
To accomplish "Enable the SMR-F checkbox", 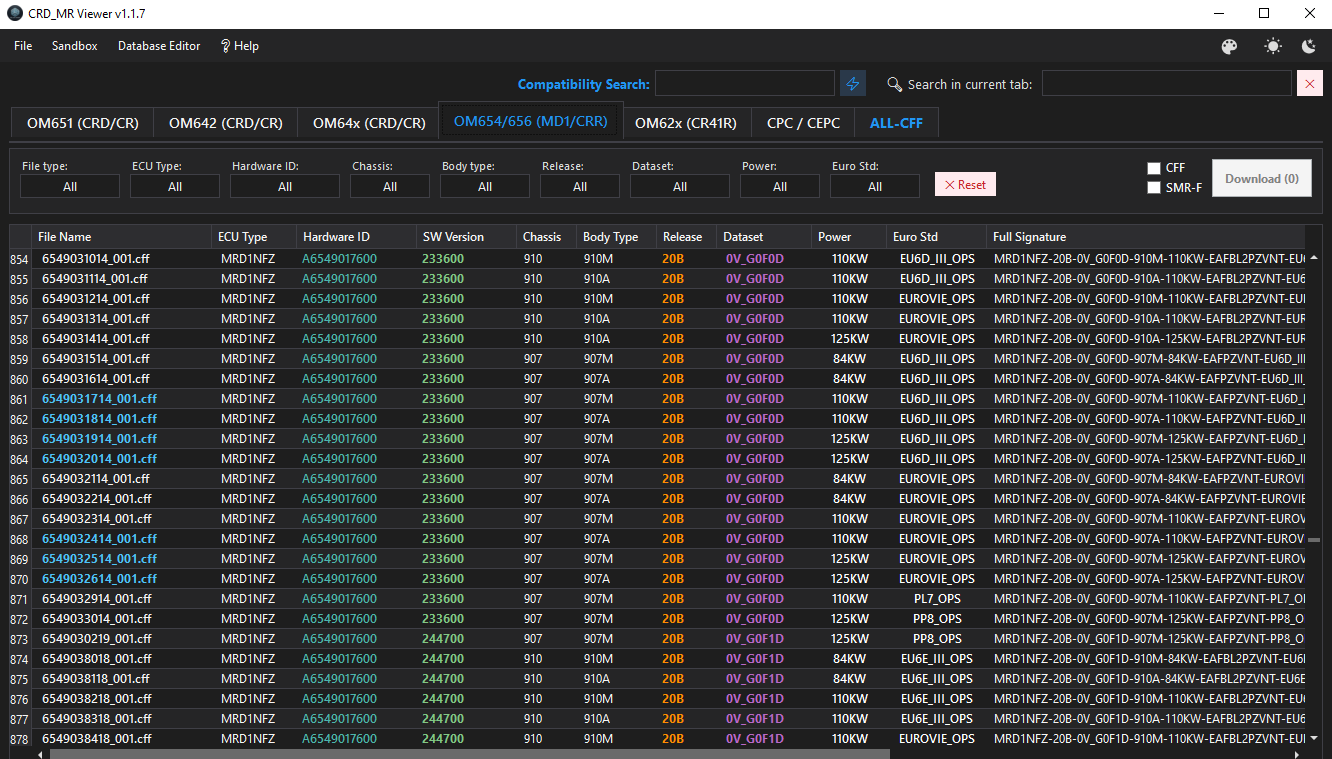I will click(1154, 187).
